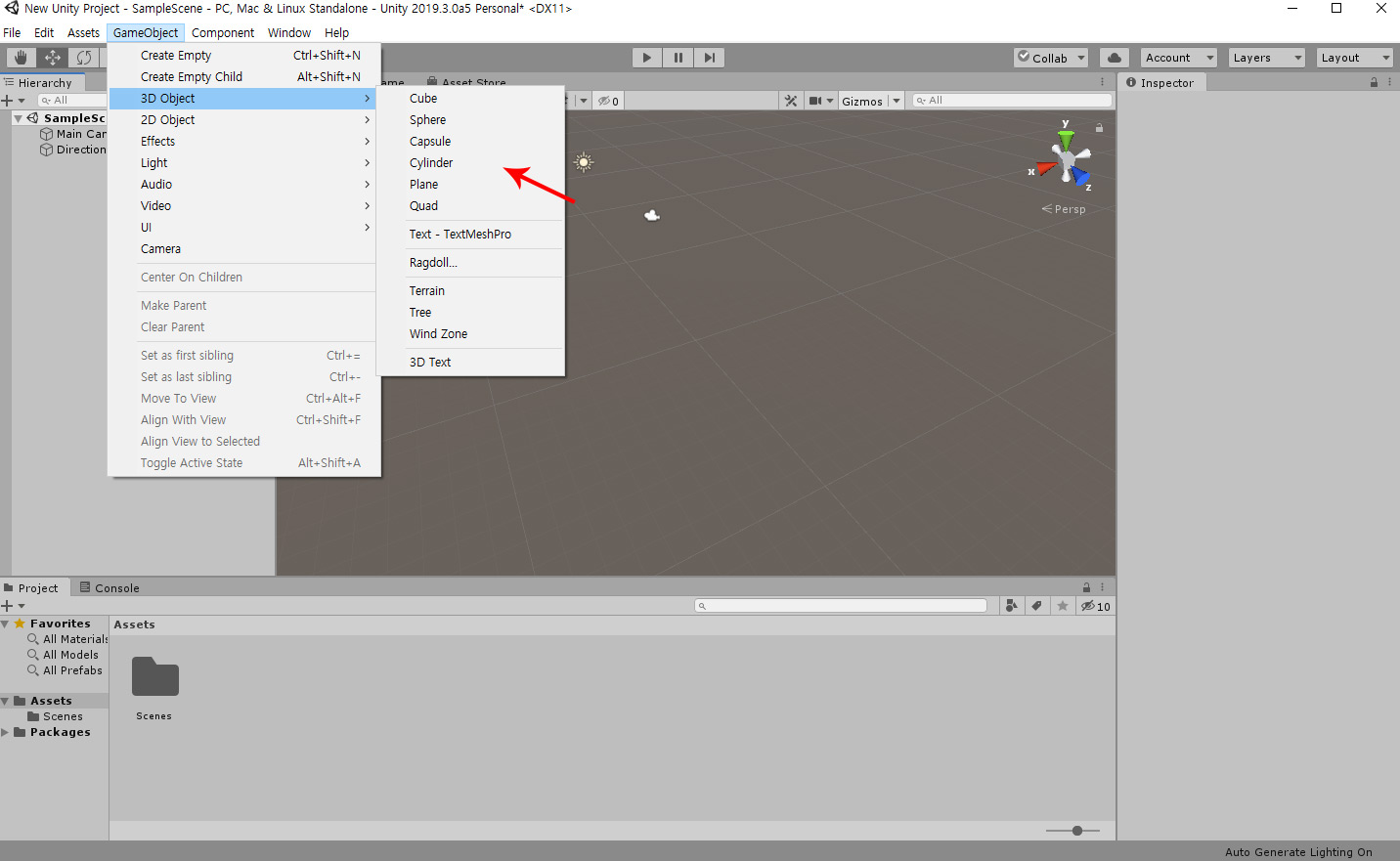
Task: Create a Plane from 3D Object submenu
Action: [x=471, y=185]
